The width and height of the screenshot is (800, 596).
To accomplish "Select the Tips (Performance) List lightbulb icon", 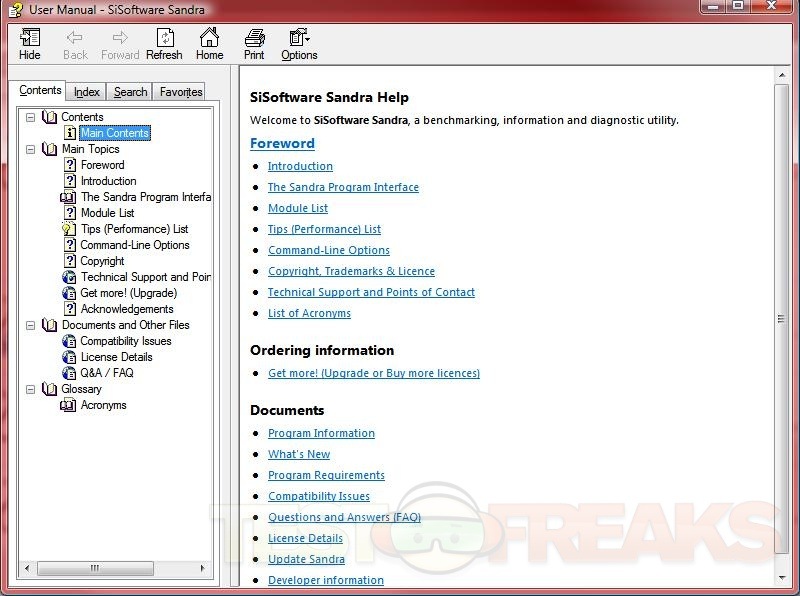I will 69,229.
